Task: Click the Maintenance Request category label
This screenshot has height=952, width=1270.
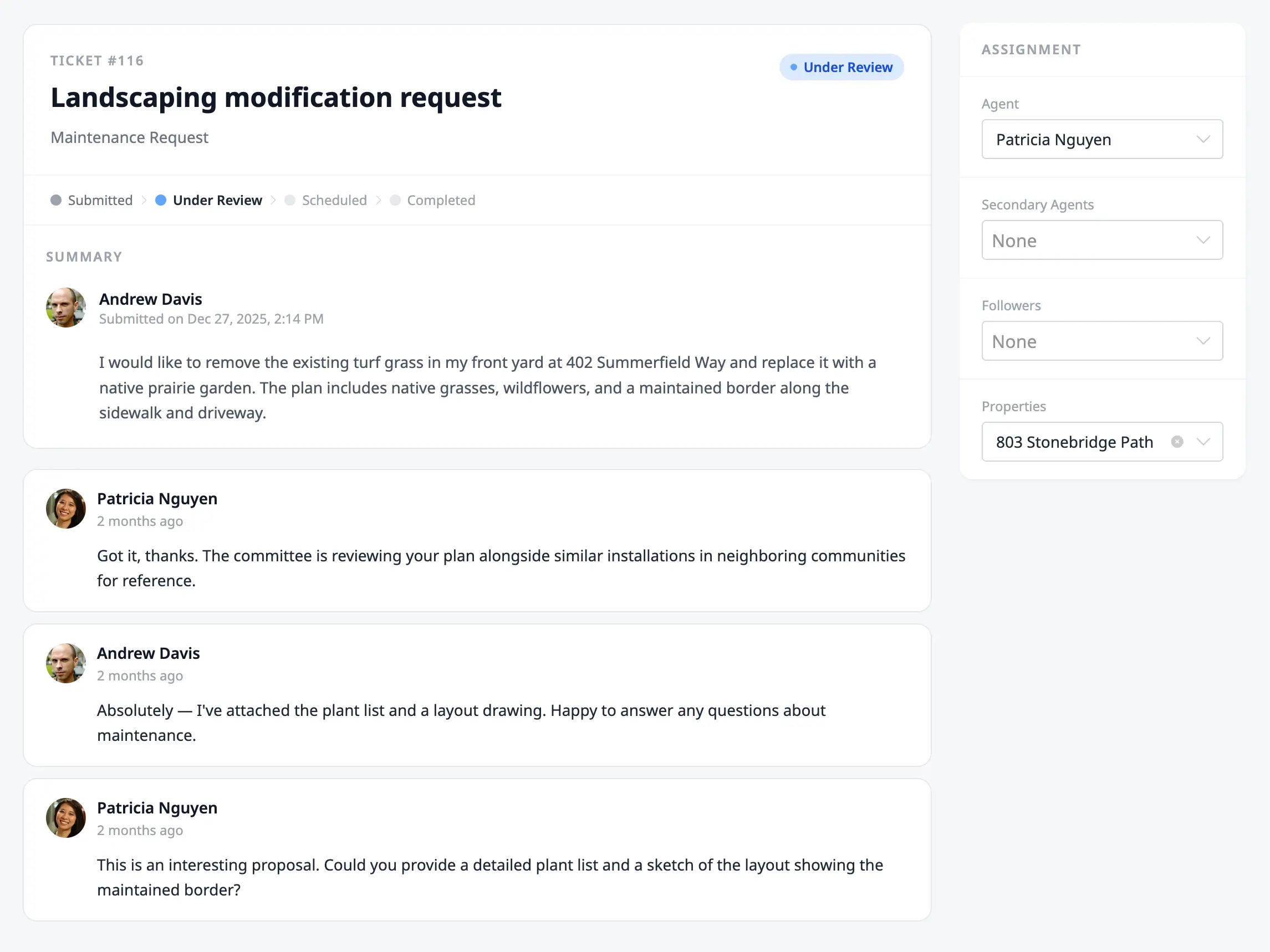Action: point(129,137)
